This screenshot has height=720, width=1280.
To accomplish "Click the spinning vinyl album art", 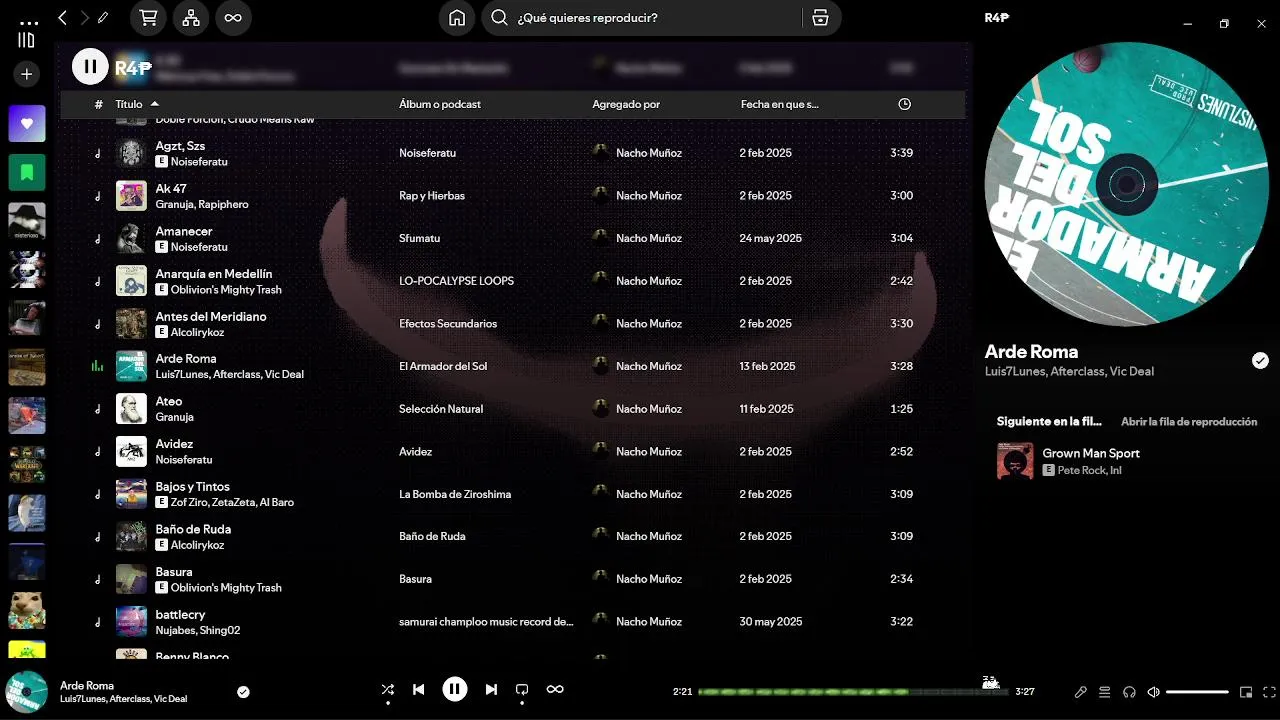I will [x=1127, y=184].
